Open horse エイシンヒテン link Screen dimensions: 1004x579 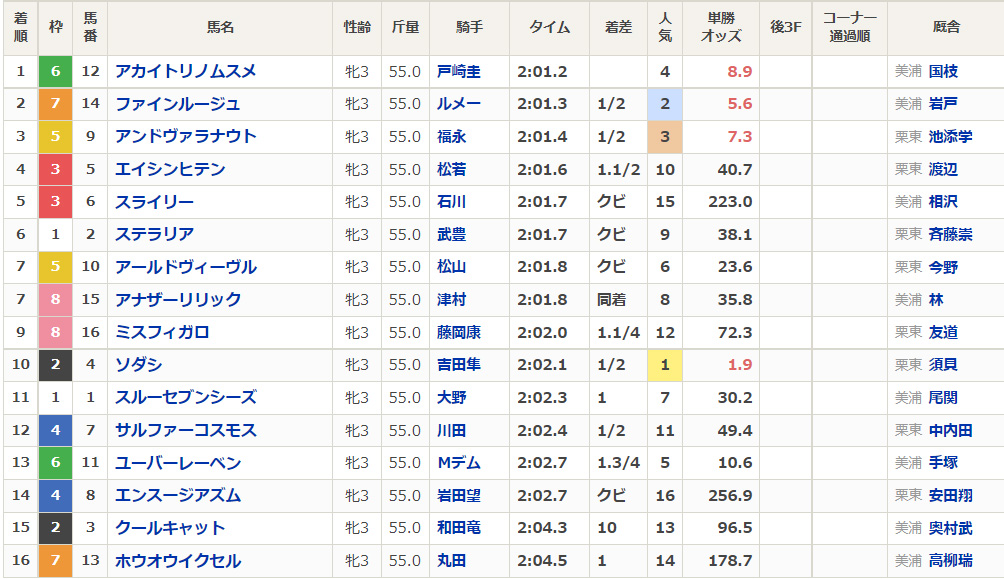click(x=170, y=169)
